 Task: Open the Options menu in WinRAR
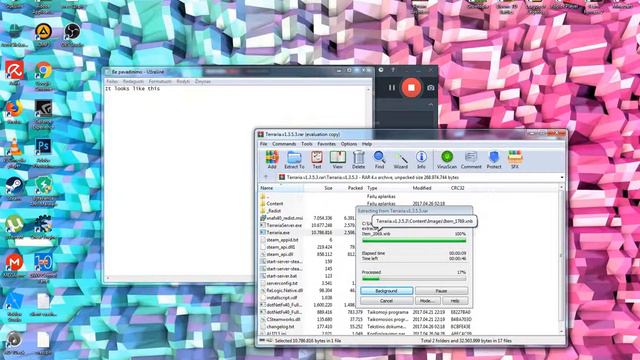(349, 144)
